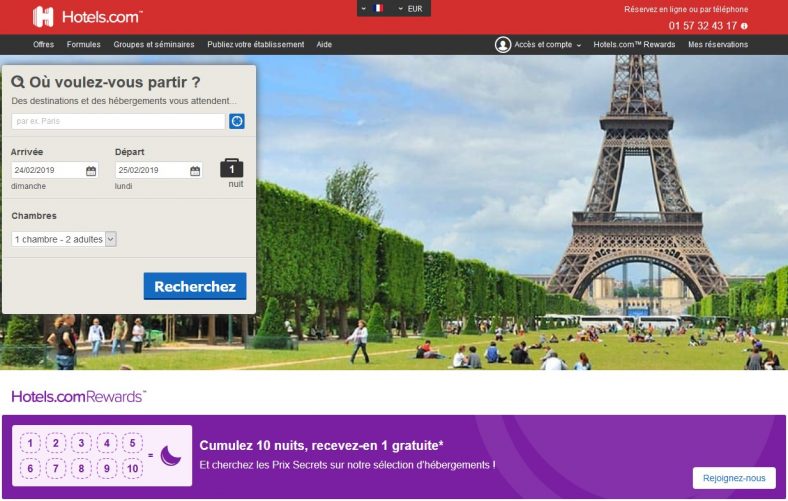788x501 pixels.
Task: Click the stamp card number 10
Action: [133, 468]
